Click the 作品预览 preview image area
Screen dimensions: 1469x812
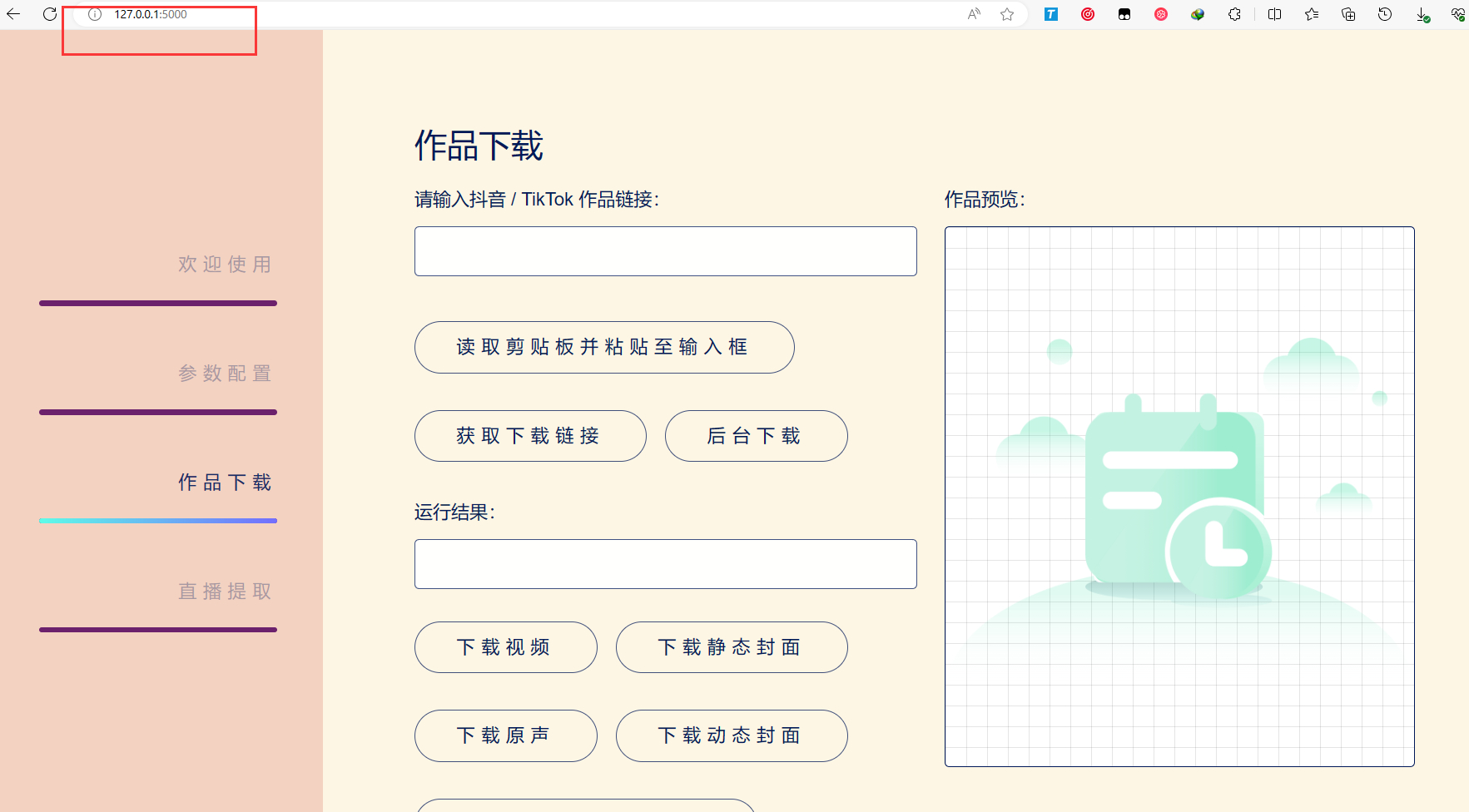point(1179,497)
